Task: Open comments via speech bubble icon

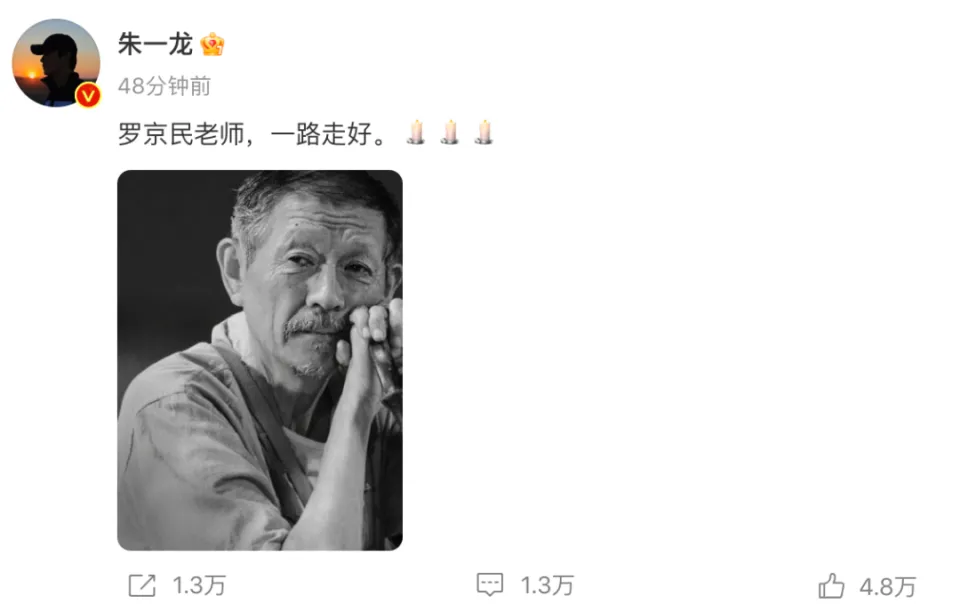Action: click(x=490, y=585)
